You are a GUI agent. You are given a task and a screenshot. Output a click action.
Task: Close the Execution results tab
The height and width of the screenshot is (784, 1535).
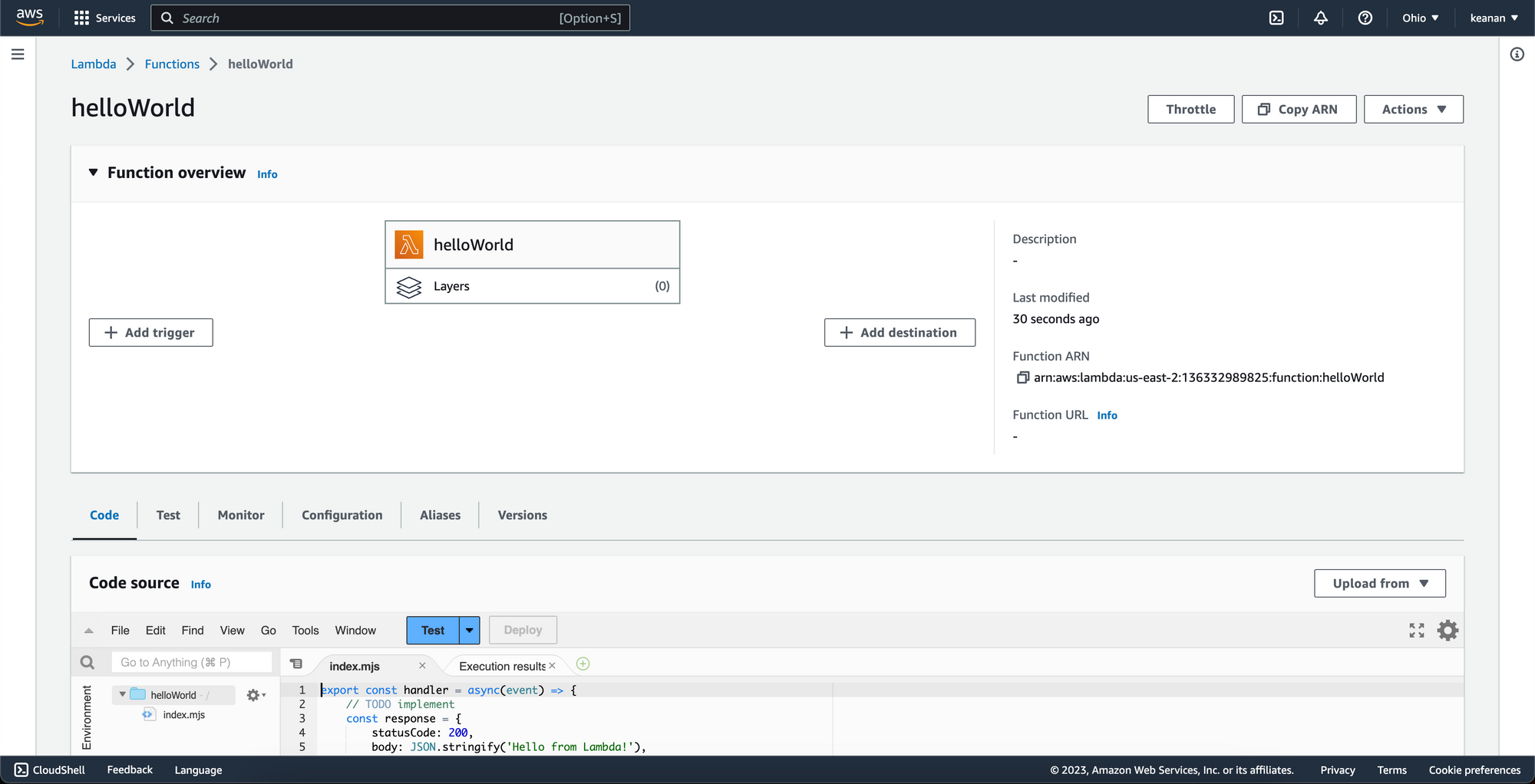(x=552, y=666)
